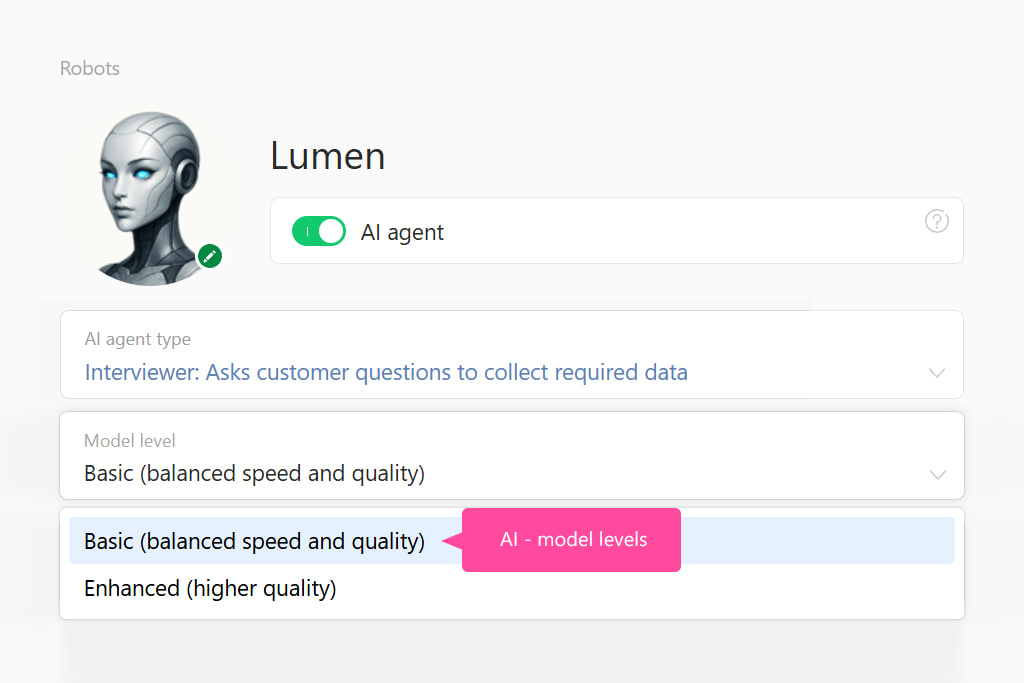The image size is (1024, 683).
Task: Select Basic (balanced speed and quality) option
Action: [254, 541]
